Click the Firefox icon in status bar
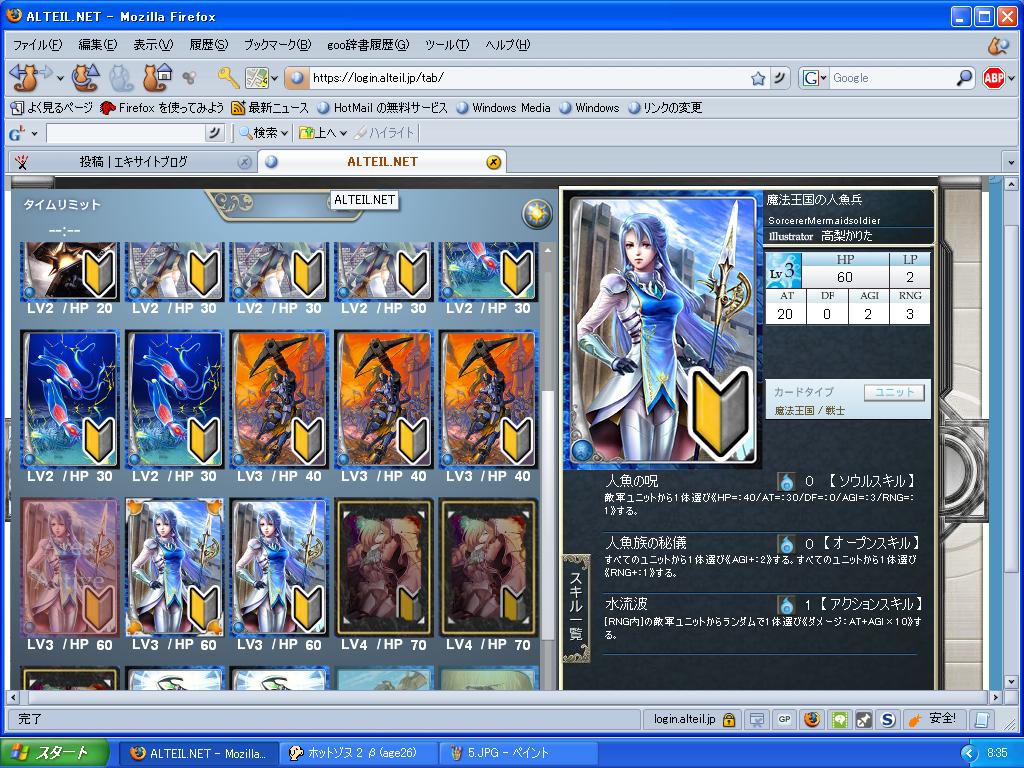Image resolution: width=1024 pixels, height=768 pixels. [812, 719]
